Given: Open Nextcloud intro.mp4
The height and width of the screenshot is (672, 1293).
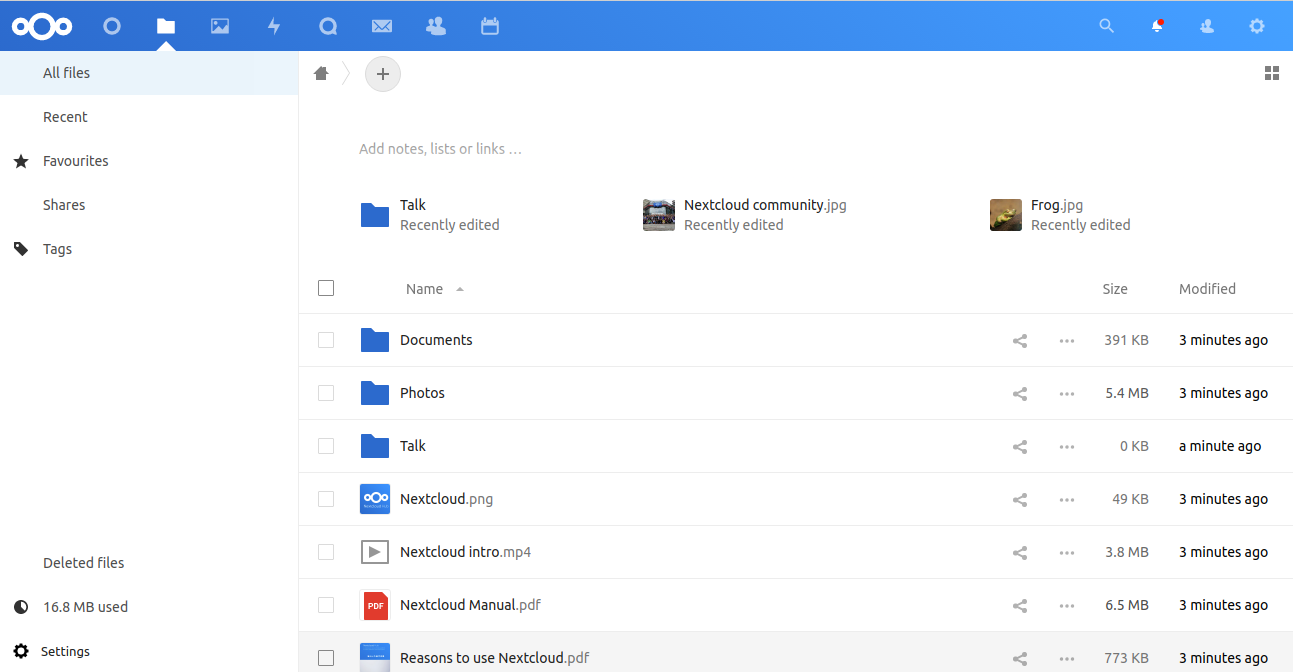Looking at the screenshot, I should 465,552.
